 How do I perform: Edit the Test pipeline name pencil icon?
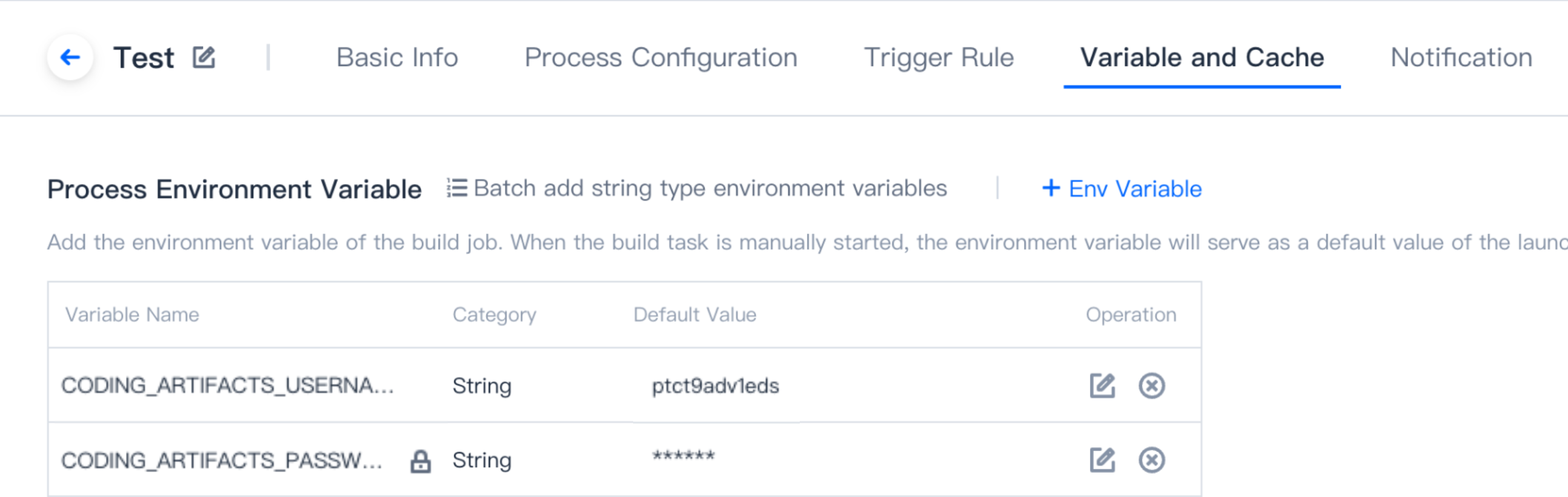click(204, 57)
